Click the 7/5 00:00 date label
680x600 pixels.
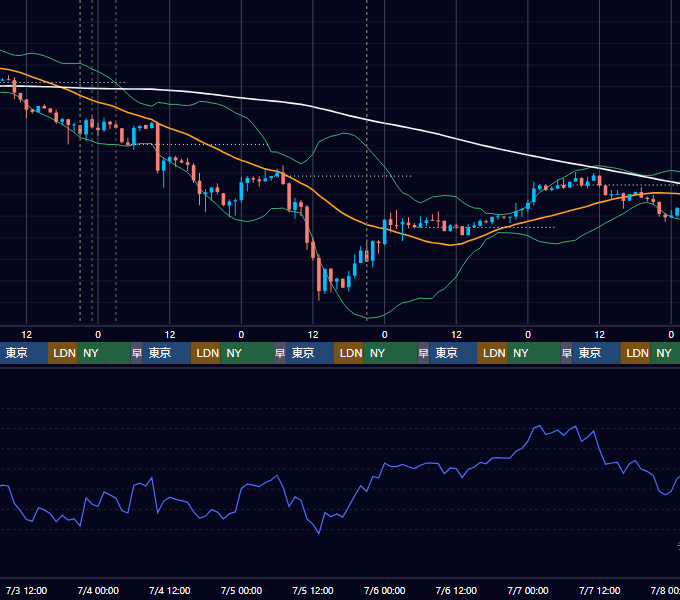241,590
